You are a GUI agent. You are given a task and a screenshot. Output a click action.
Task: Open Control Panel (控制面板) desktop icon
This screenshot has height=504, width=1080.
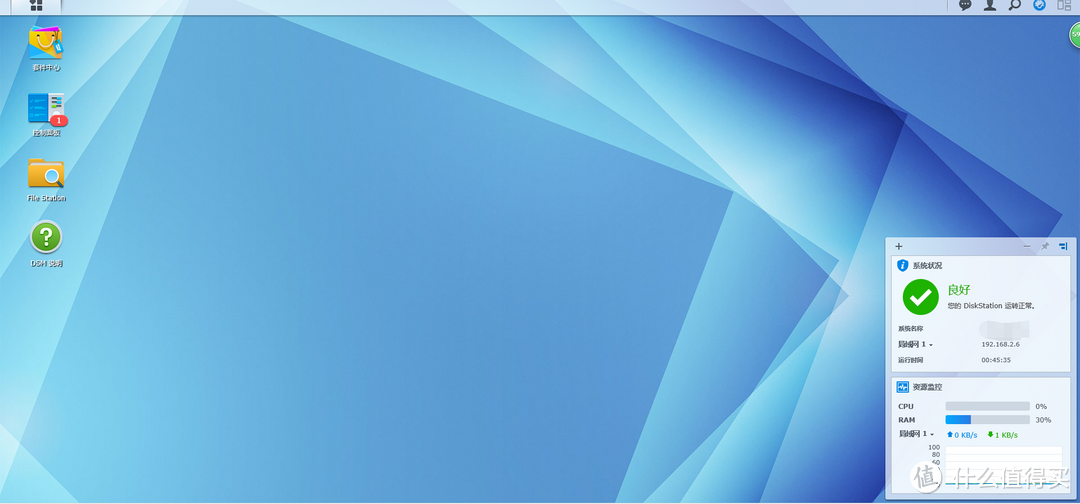pos(46,109)
